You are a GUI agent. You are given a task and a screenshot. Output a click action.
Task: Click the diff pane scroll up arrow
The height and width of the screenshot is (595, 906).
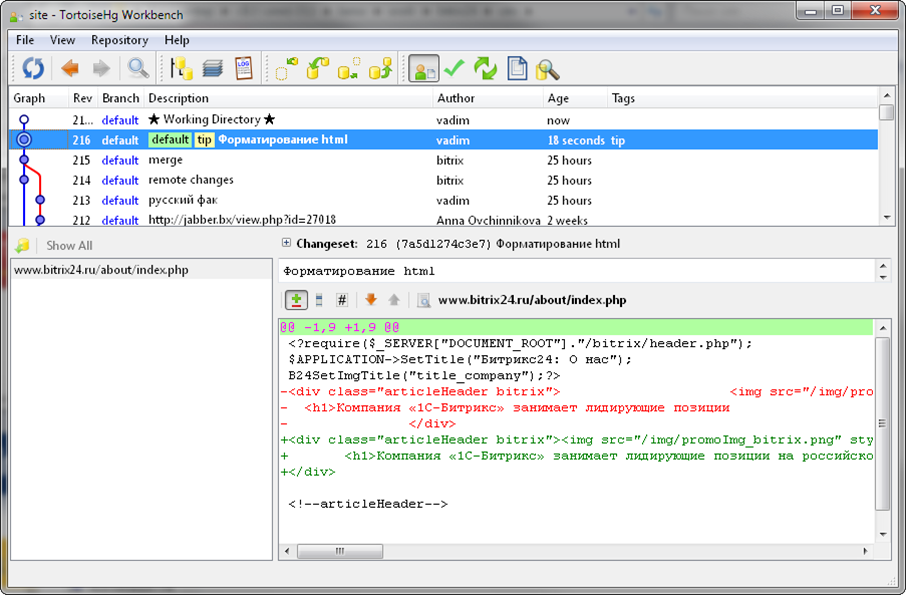[x=882, y=328]
